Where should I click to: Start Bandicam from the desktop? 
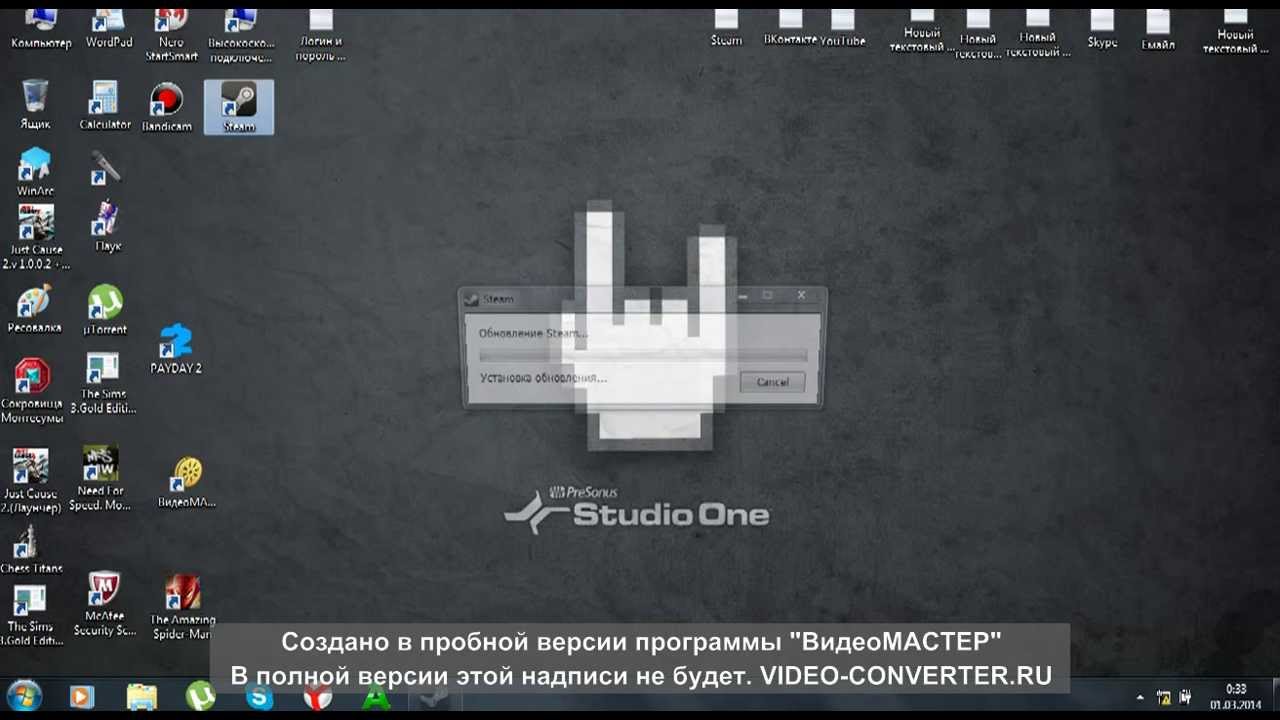coord(166,108)
